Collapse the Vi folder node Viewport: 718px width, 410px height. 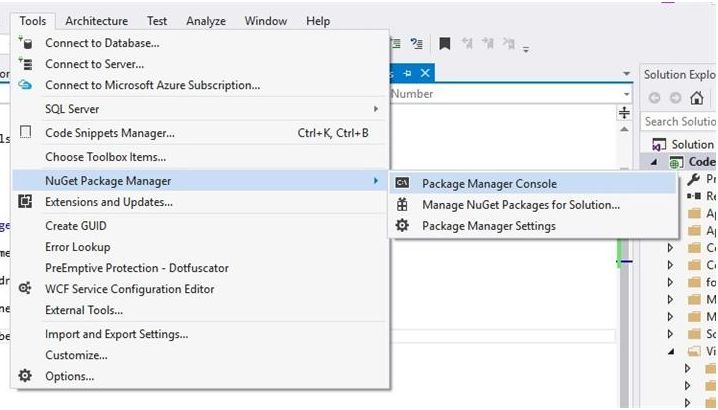(671, 352)
